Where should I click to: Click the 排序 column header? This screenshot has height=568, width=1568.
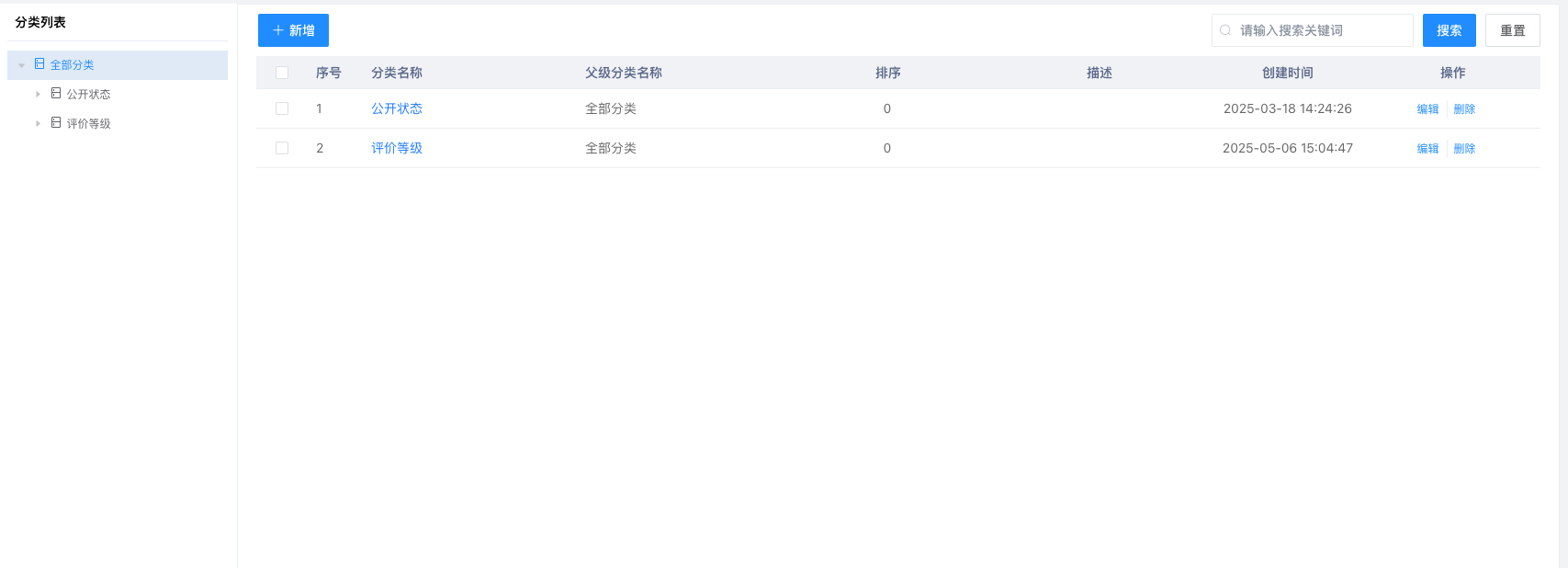(887, 73)
